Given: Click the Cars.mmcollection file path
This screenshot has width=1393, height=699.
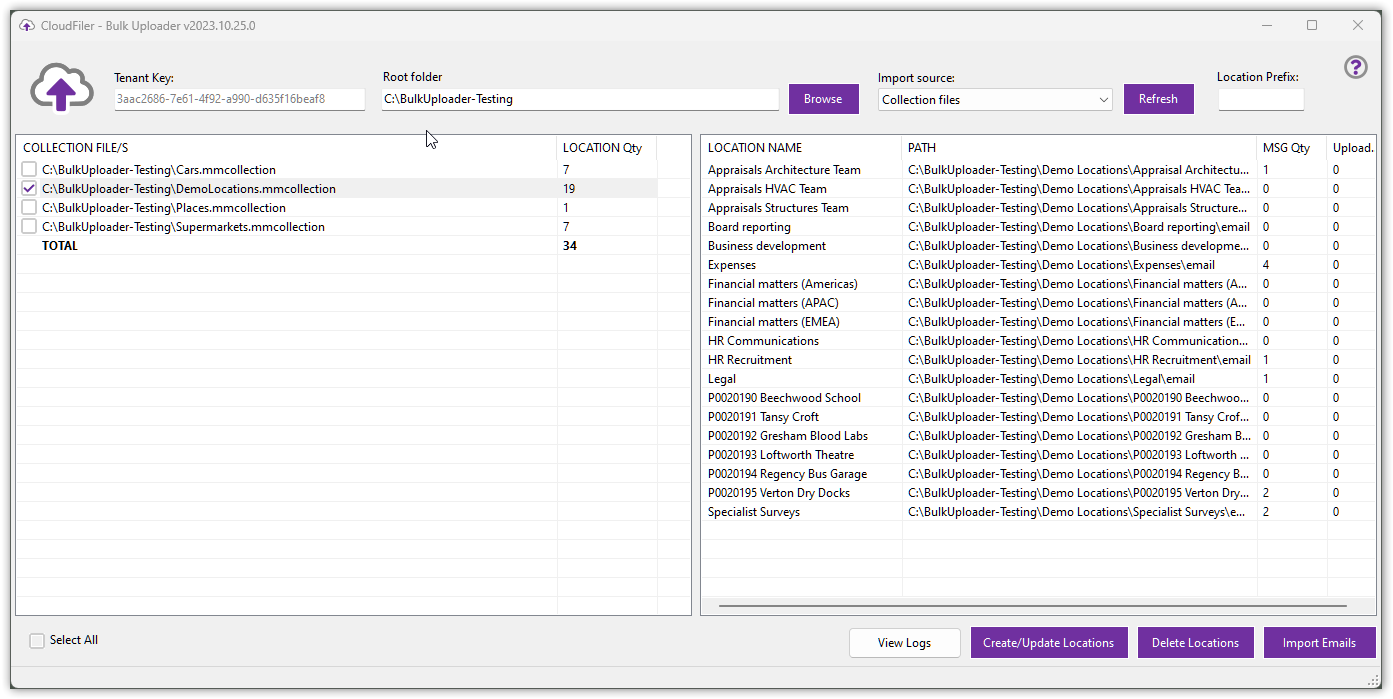Looking at the screenshot, I should (159, 170).
